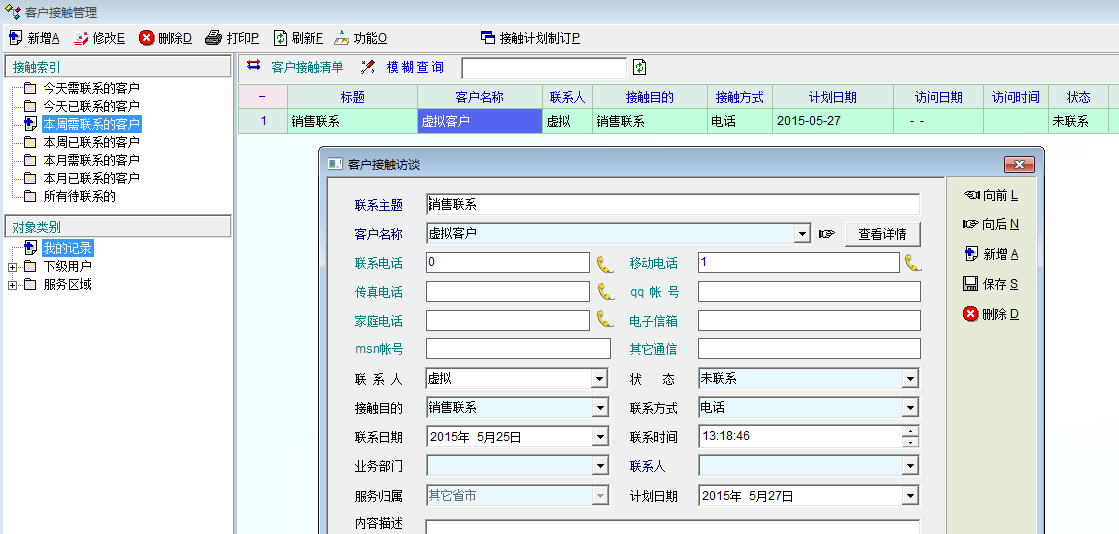Click the 删除 (Delete) toolbar icon

pos(147,38)
